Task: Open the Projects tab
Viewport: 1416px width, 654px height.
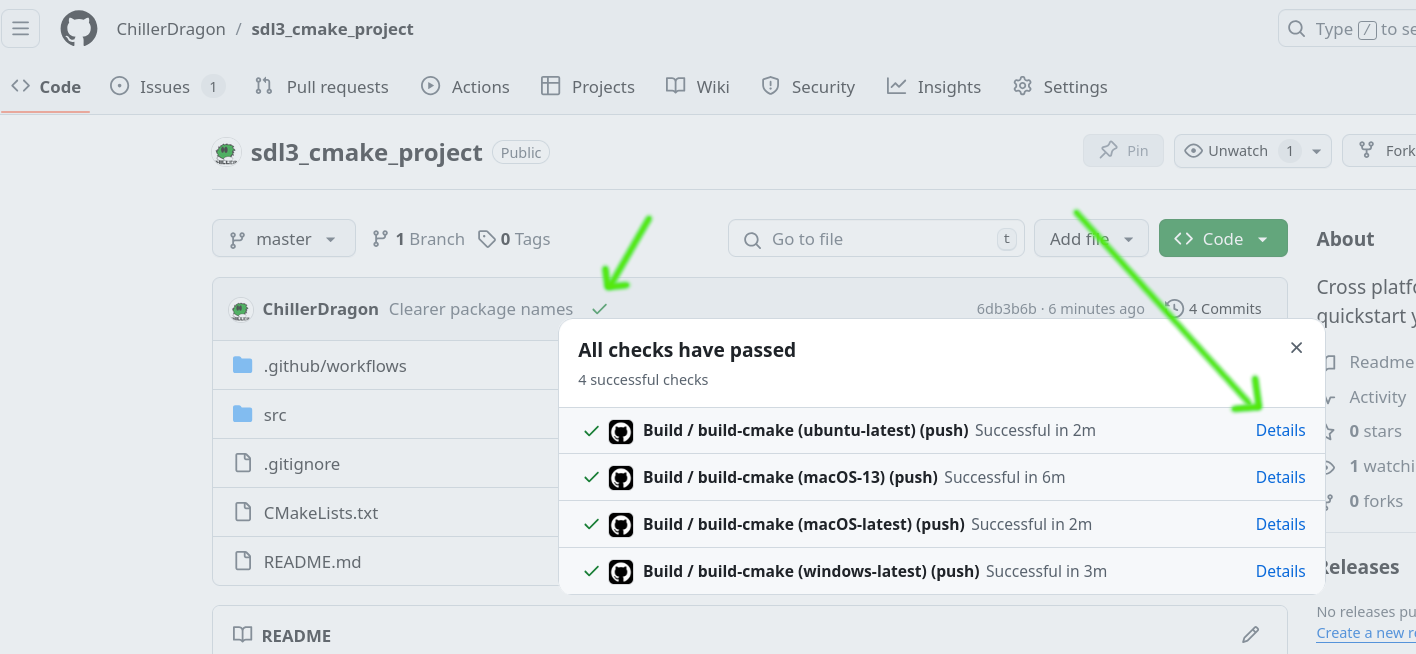Action: click(588, 87)
